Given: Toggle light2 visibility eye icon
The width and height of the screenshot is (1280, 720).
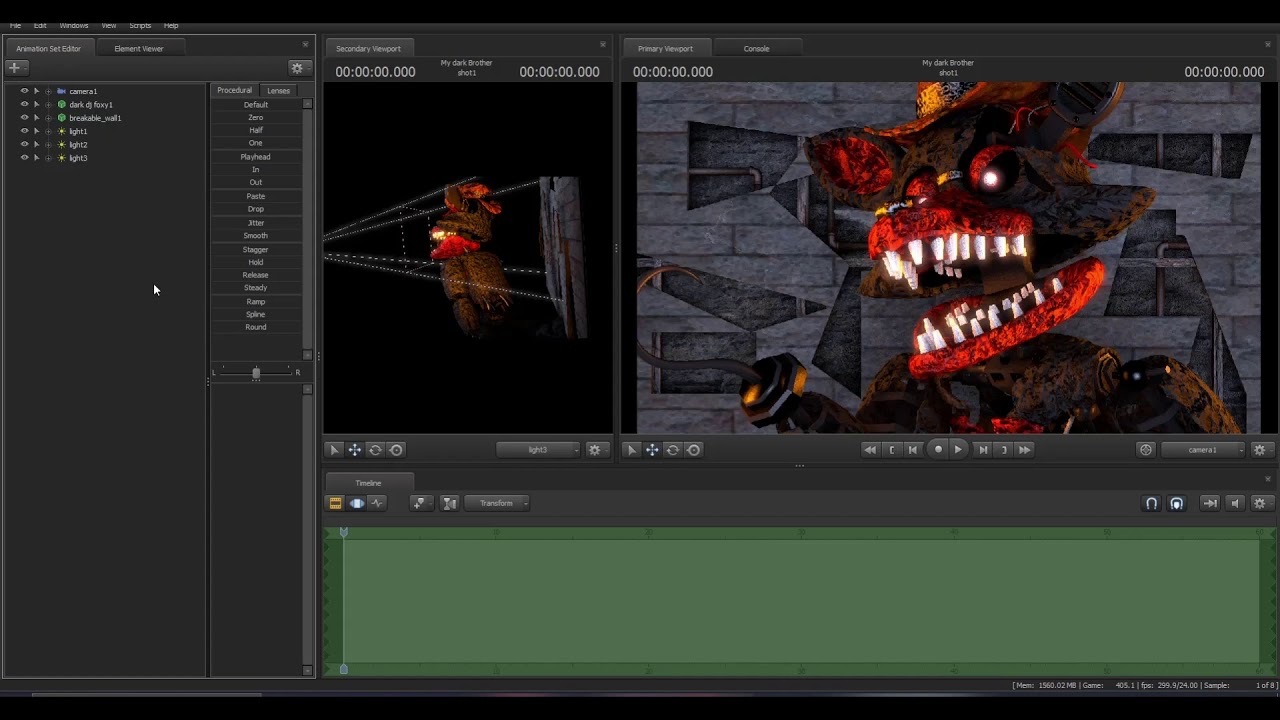Looking at the screenshot, I should [25, 144].
